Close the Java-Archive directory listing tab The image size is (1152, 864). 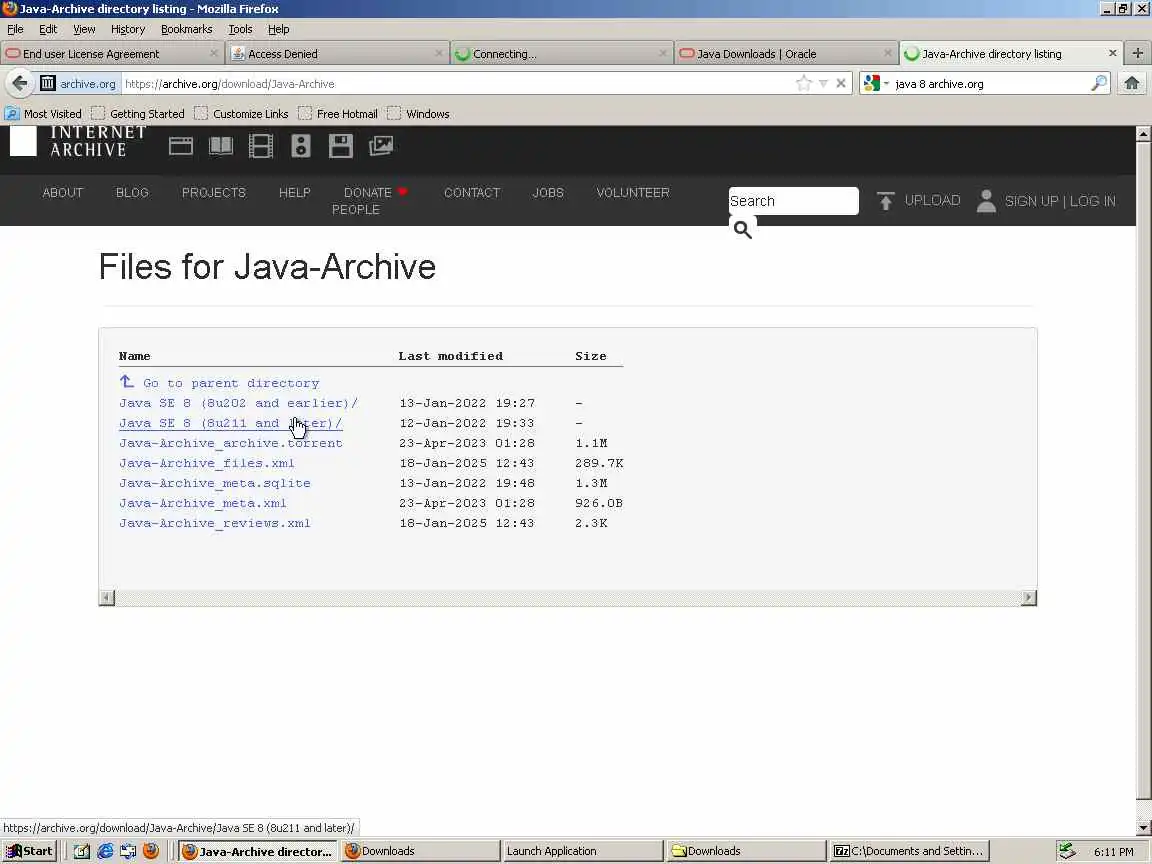coord(1112,53)
